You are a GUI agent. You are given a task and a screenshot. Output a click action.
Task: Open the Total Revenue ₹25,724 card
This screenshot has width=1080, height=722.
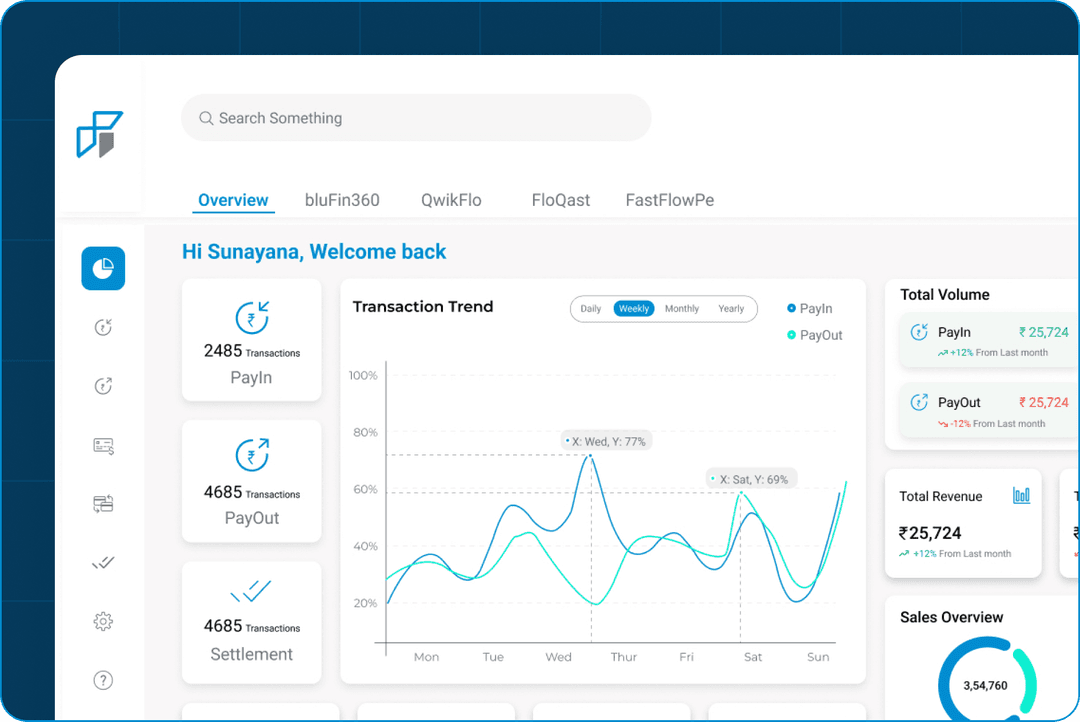[x=964, y=524]
